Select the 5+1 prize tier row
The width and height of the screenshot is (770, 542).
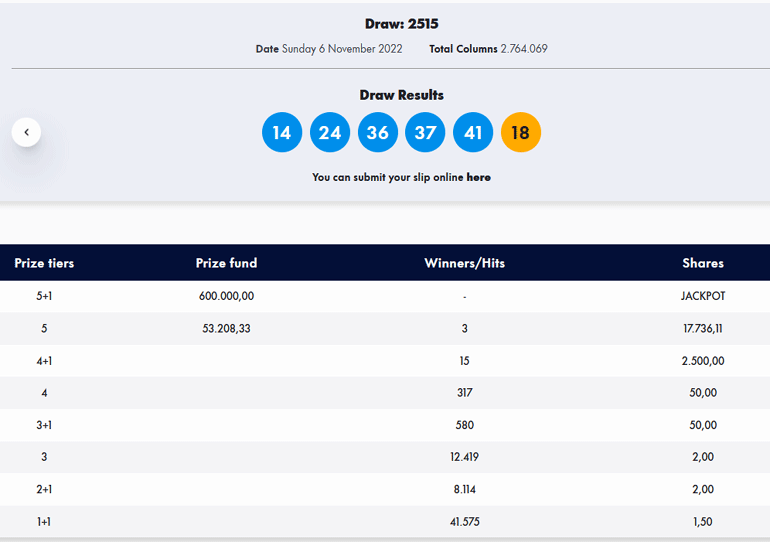pos(44,296)
